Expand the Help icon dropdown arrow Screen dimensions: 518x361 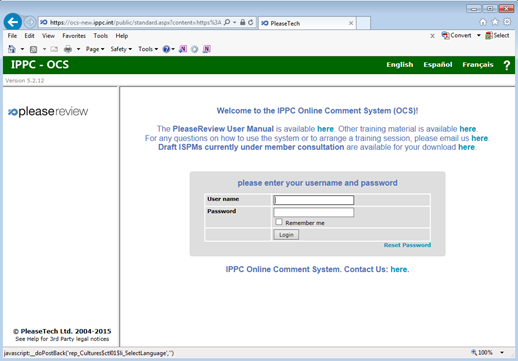pos(173,49)
